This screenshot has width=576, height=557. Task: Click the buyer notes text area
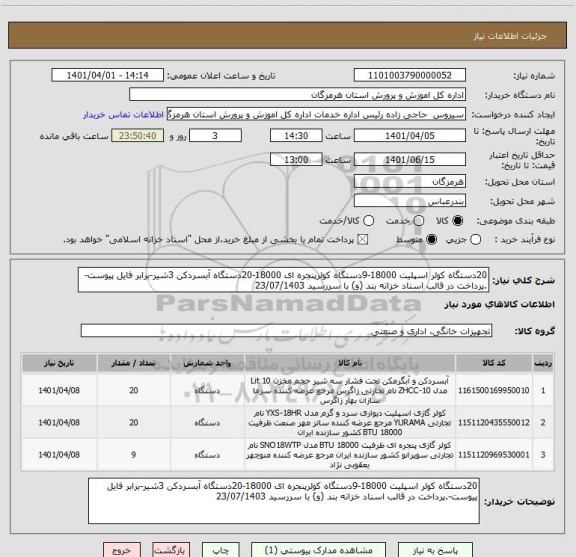point(284,501)
